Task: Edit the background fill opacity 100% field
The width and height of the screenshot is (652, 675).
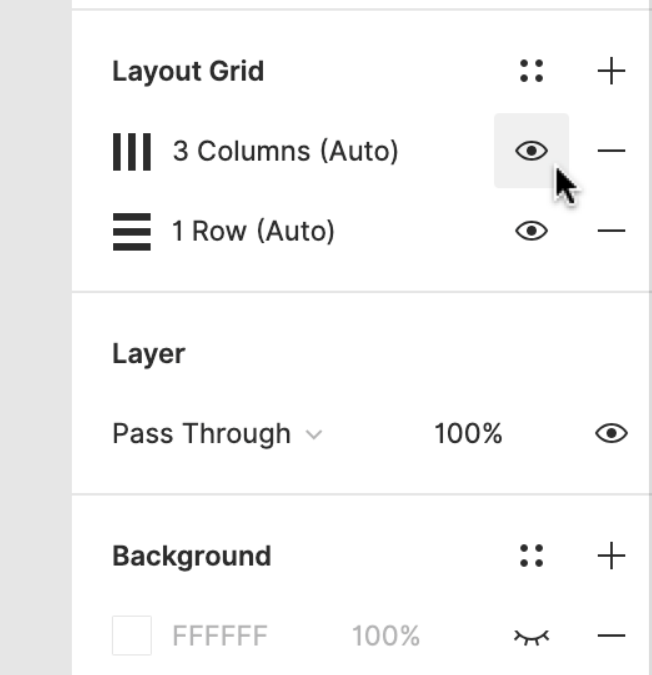Action: [385, 636]
